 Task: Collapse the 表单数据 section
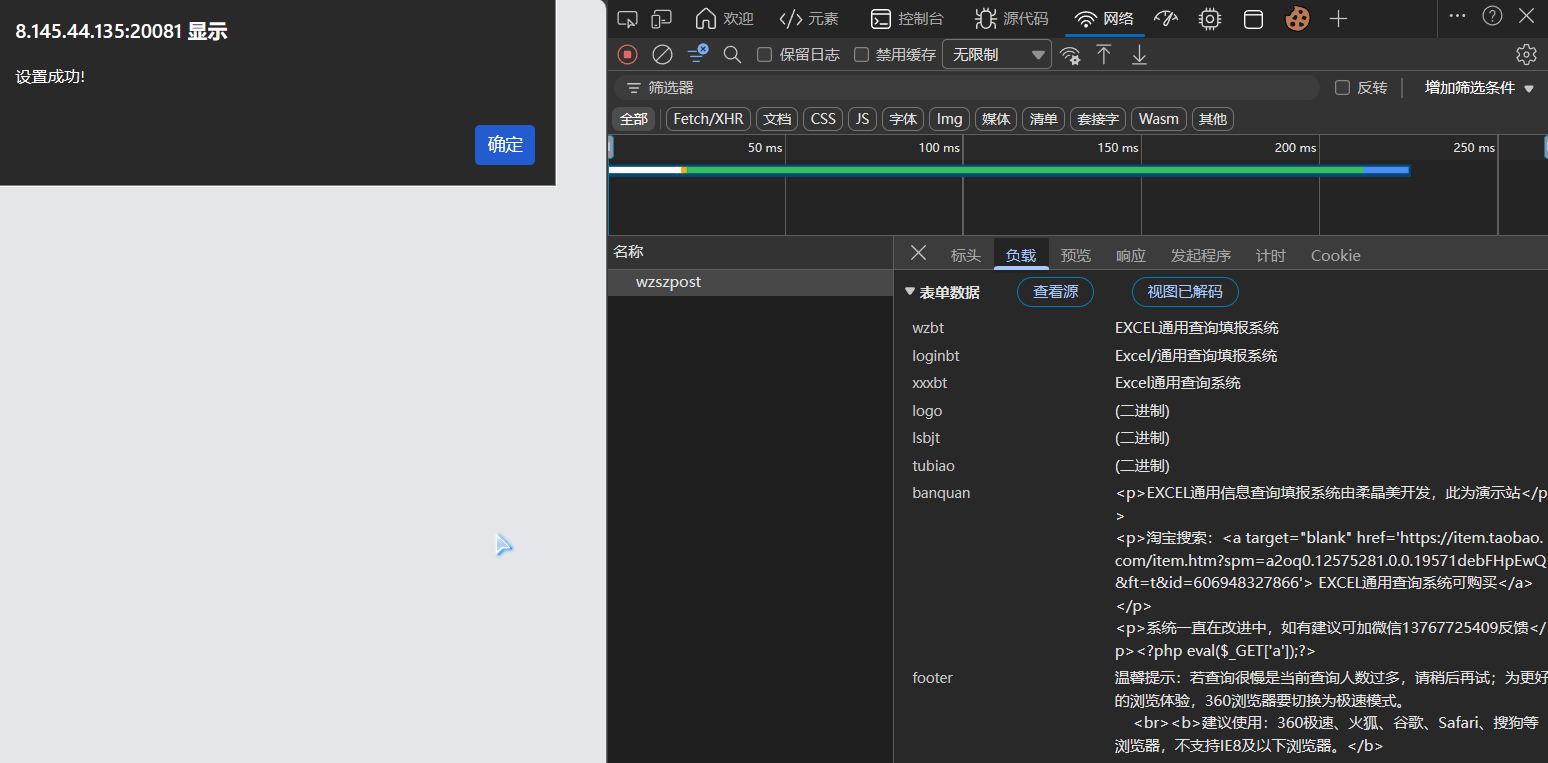click(909, 292)
